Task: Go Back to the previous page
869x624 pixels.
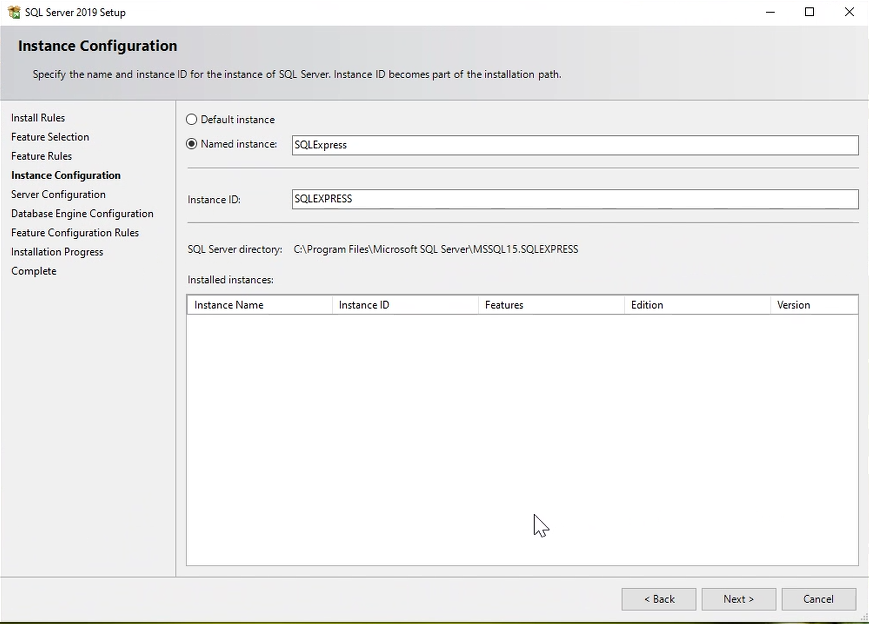Action: (659, 599)
